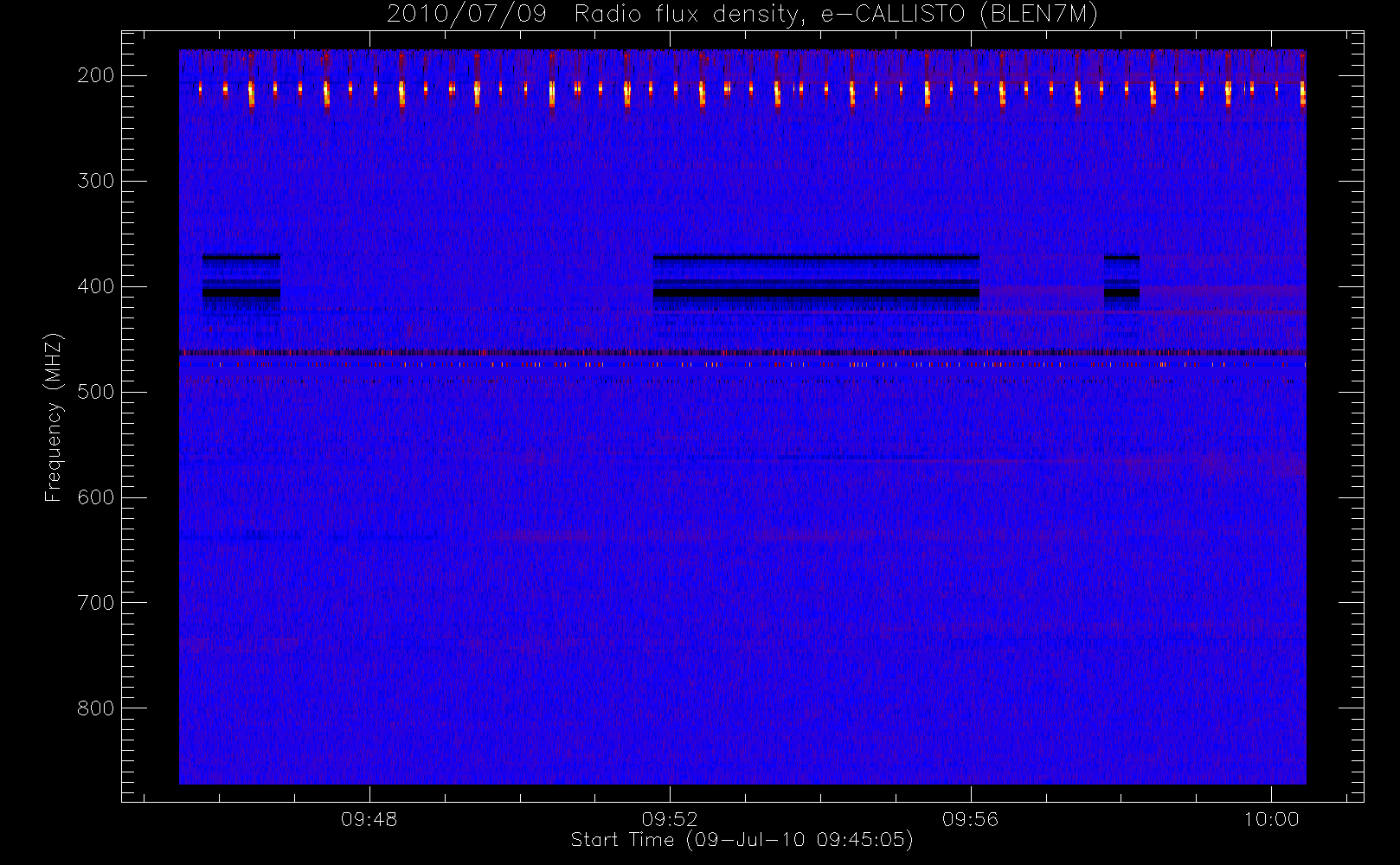The width and height of the screenshot is (1400, 865).
Task: Select the 700 frequency tick label
Action: pos(95,603)
